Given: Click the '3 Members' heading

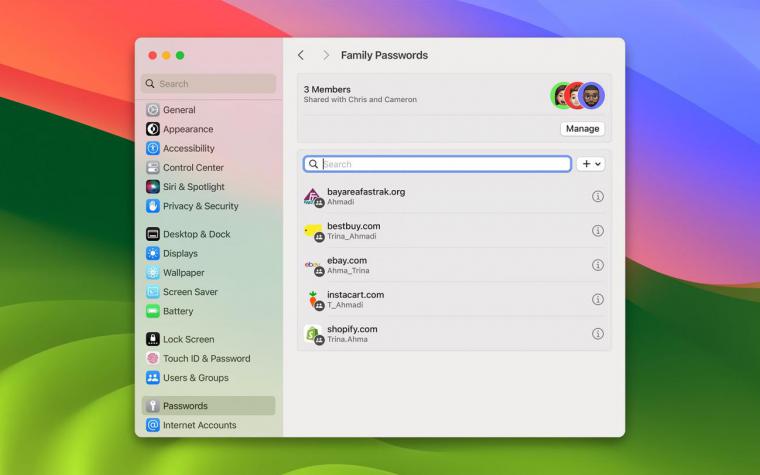Looking at the screenshot, I should (x=327, y=89).
